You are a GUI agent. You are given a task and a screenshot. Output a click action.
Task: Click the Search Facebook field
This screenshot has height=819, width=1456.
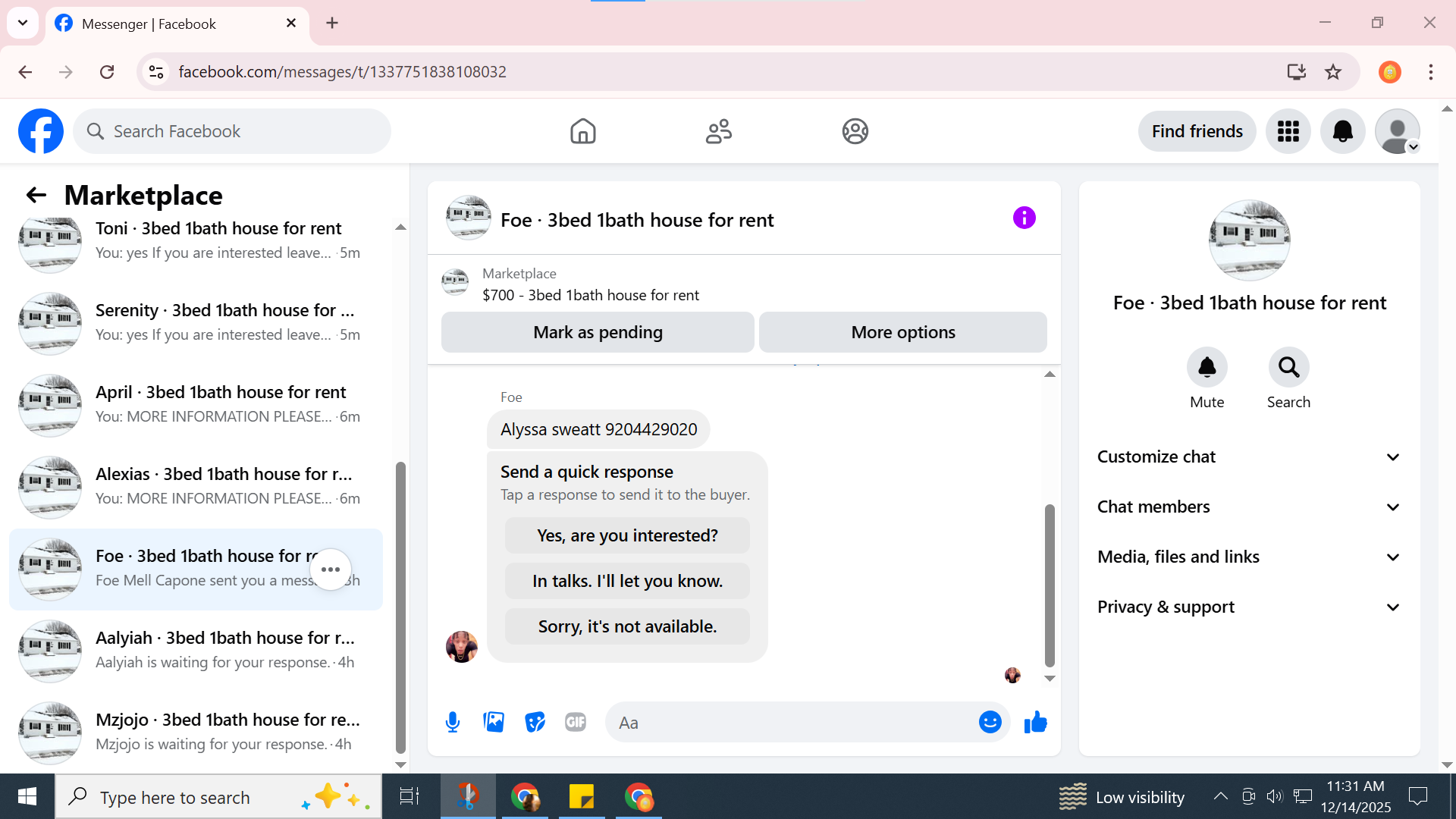(x=232, y=131)
